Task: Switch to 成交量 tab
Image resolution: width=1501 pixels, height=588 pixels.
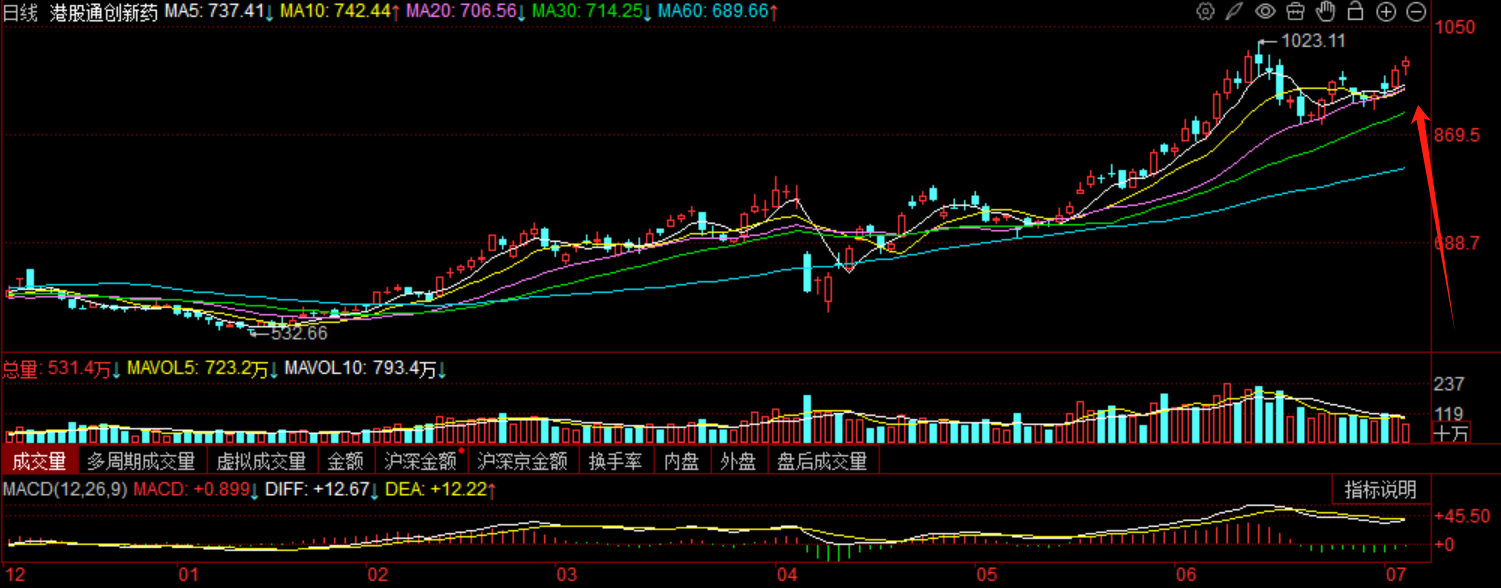Action: pyautogui.click(x=39, y=461)
